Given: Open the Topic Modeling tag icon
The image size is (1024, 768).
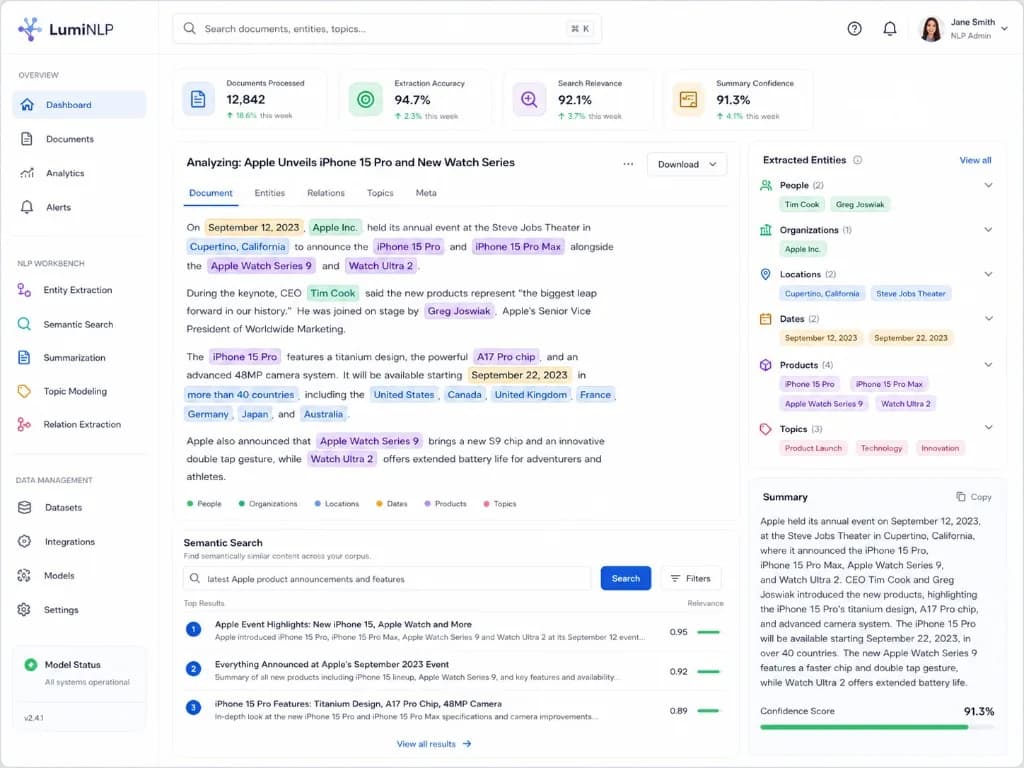Looking at the screenshot, I should pos(24,391).
